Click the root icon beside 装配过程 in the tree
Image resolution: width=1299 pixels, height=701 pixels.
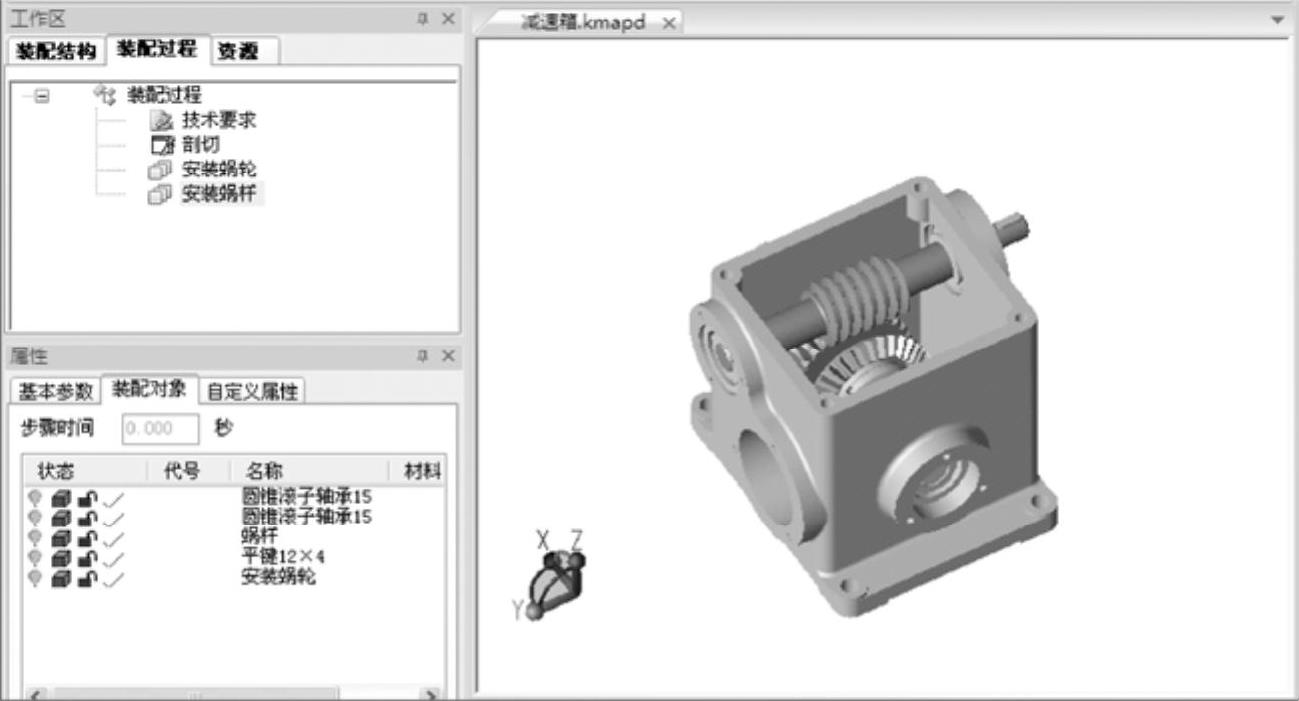coord(105,96)
